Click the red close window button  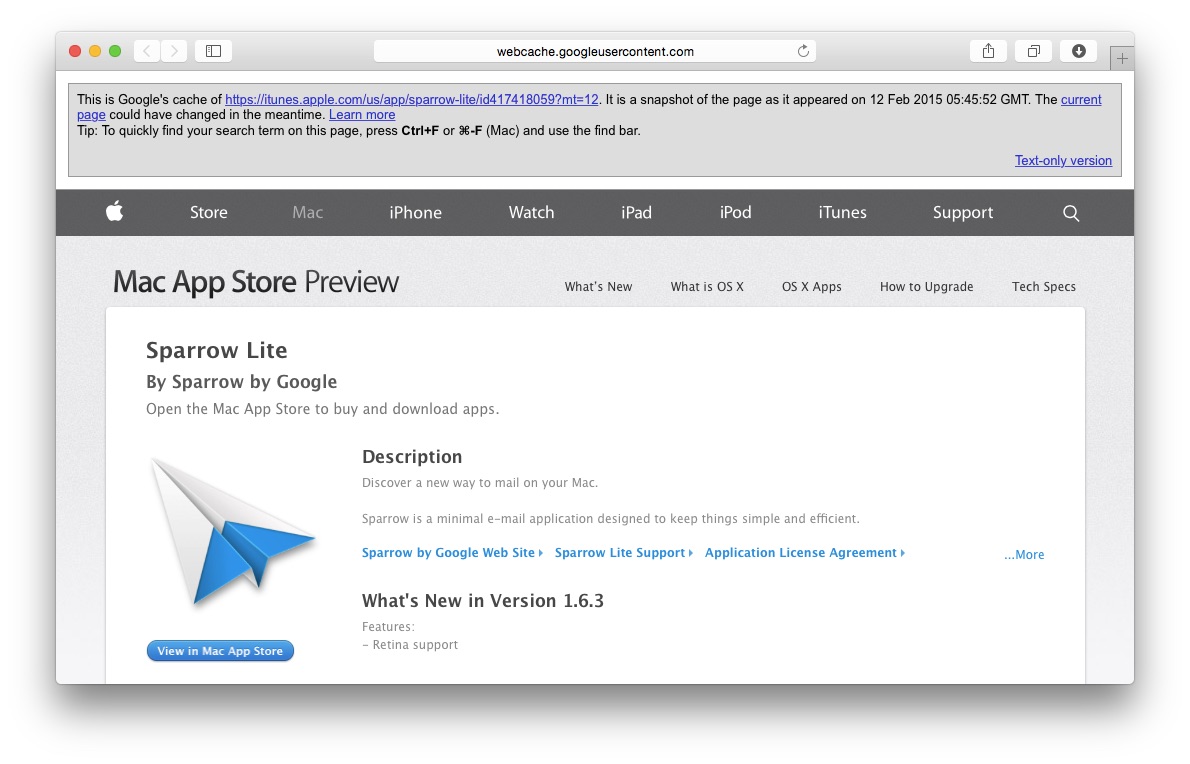click(74, 51)
